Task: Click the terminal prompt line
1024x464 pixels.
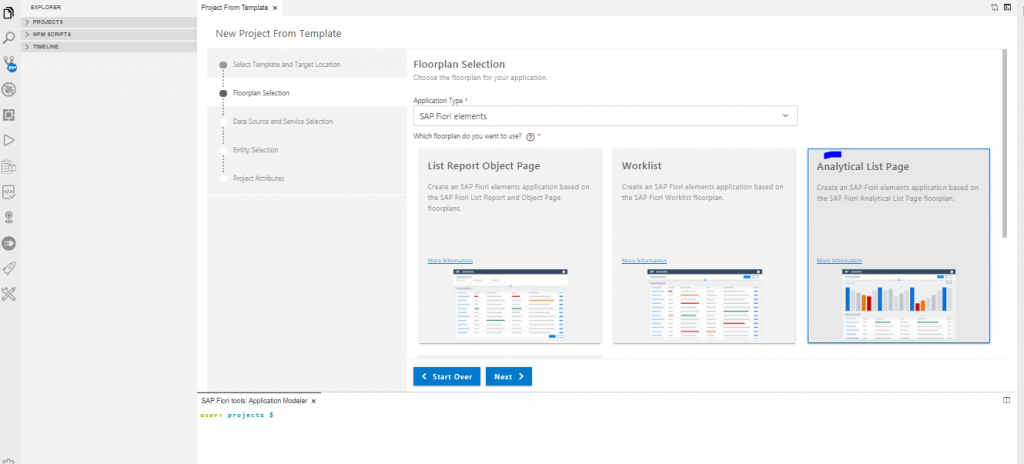Action: point(236,415)
